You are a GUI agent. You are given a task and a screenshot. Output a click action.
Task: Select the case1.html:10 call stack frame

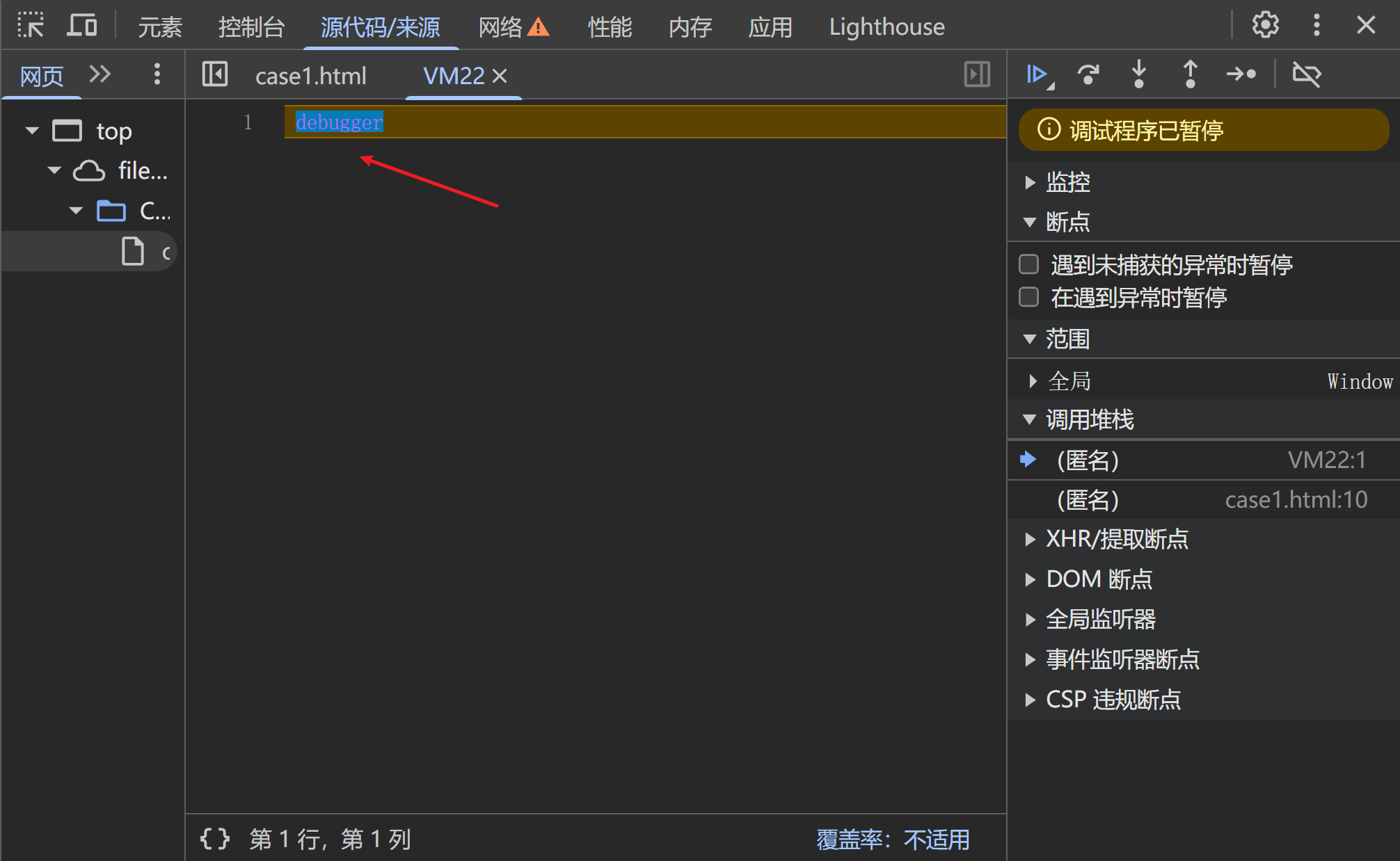coord(1204,499)
